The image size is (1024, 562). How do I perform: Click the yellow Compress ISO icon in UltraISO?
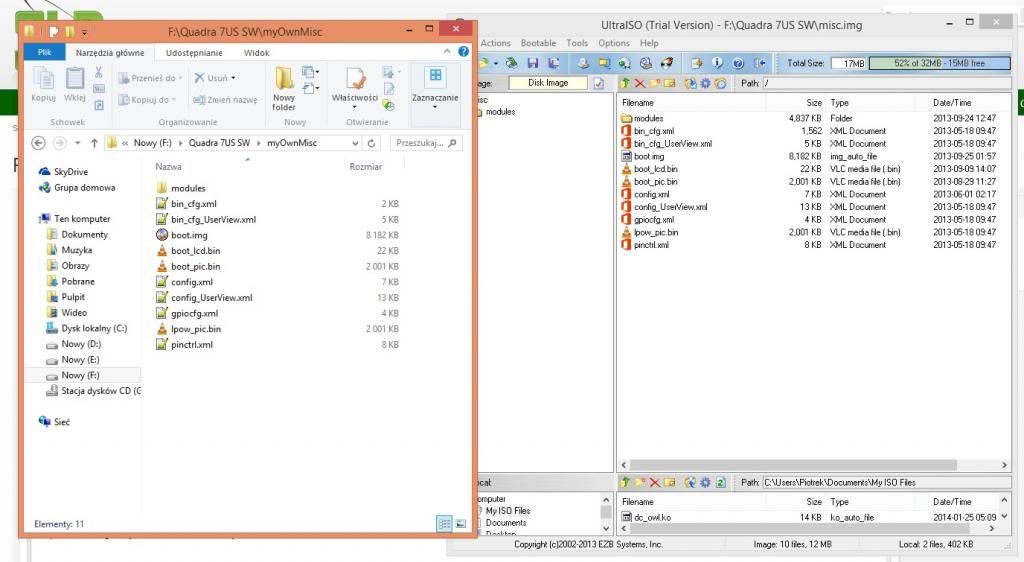pyautogui.click(x=604, y=63)
